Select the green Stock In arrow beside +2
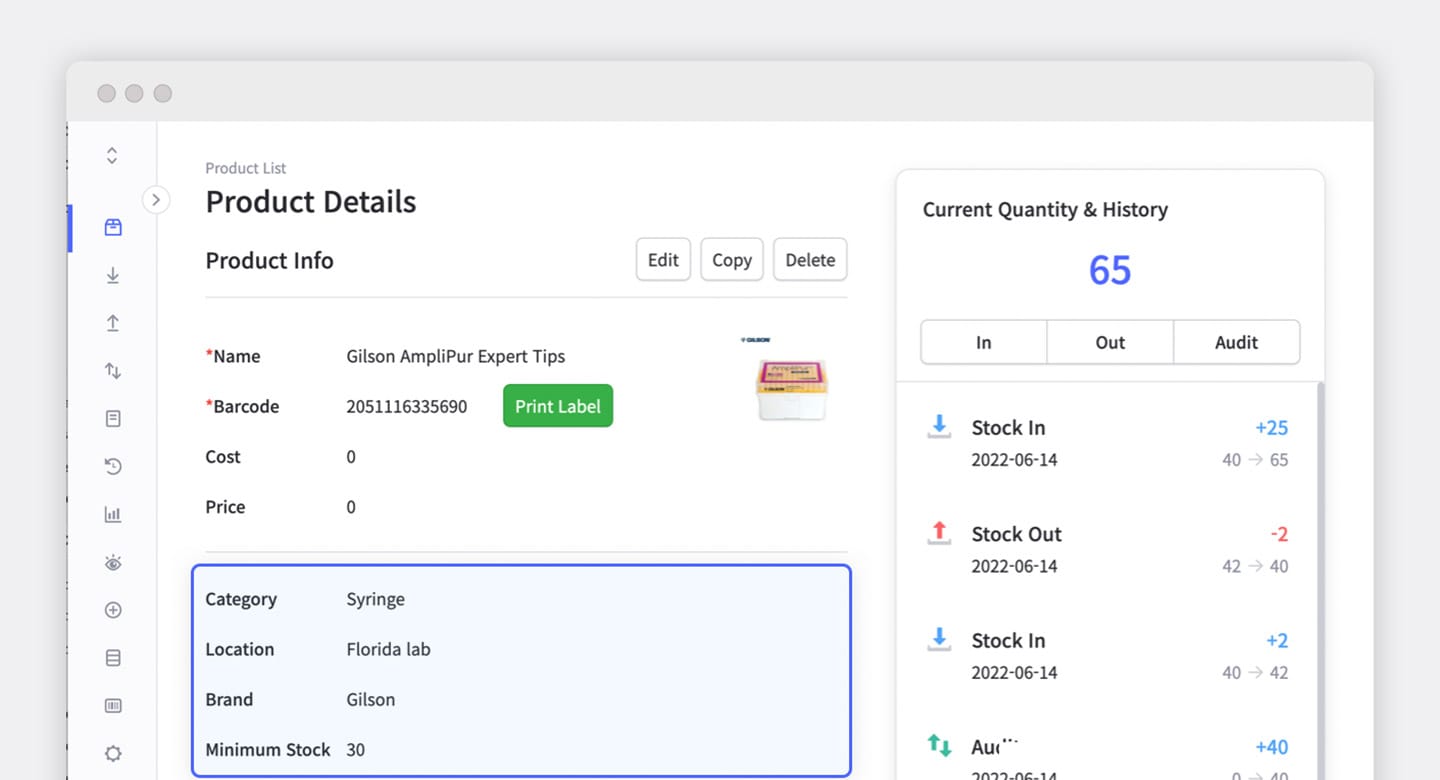1440x780 pixels. pos(938,639)
